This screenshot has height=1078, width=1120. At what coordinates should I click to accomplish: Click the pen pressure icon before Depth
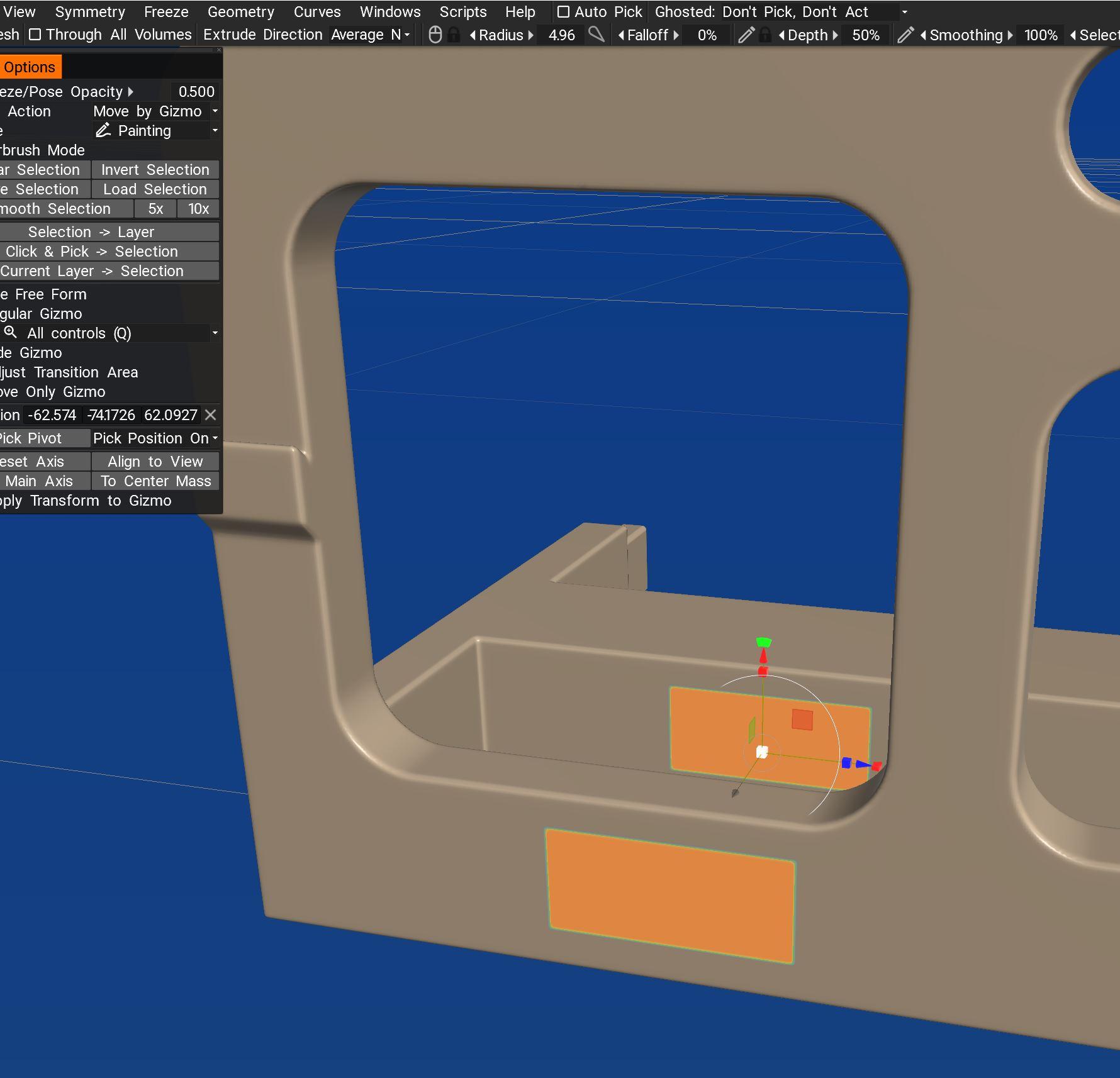click(x=746, y=35)
